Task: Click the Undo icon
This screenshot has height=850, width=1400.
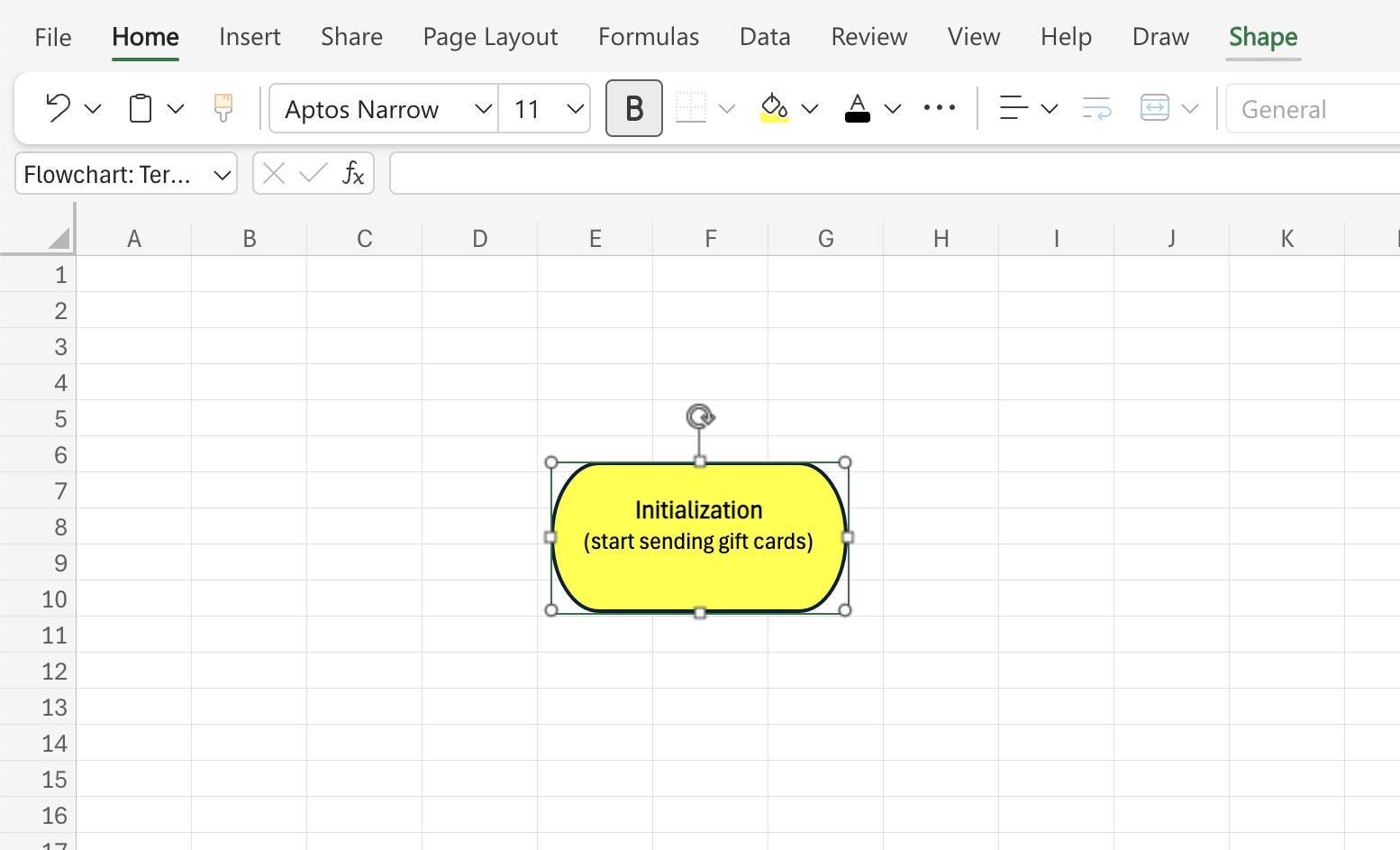Action: pos(58,108)
